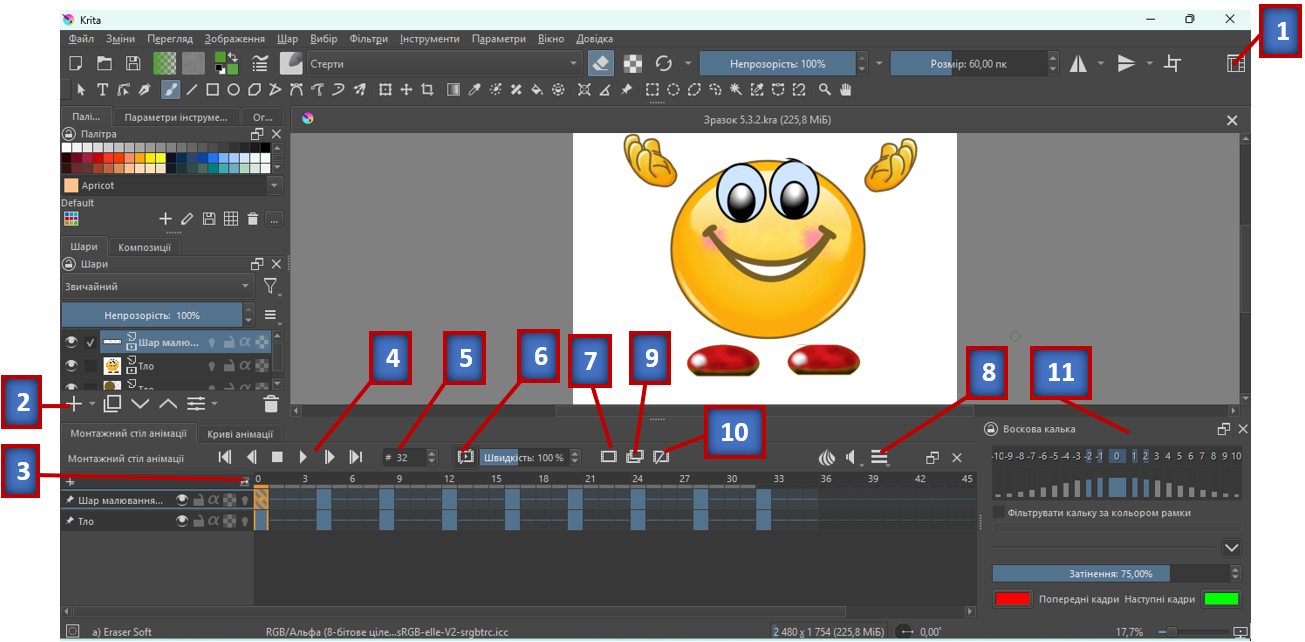
Task: Open the Фільтри menu
Action: click(369, 39)
